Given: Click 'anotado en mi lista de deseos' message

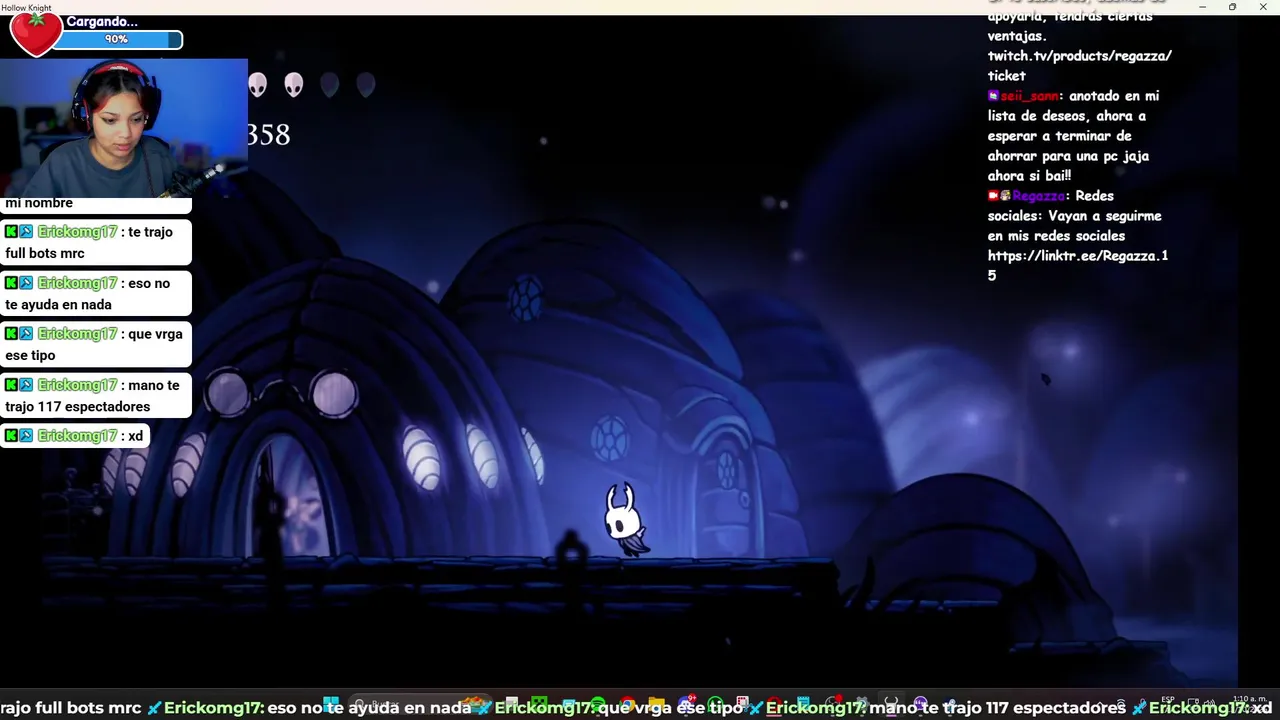Looking at the screenshot, I should coord(1074,136).
